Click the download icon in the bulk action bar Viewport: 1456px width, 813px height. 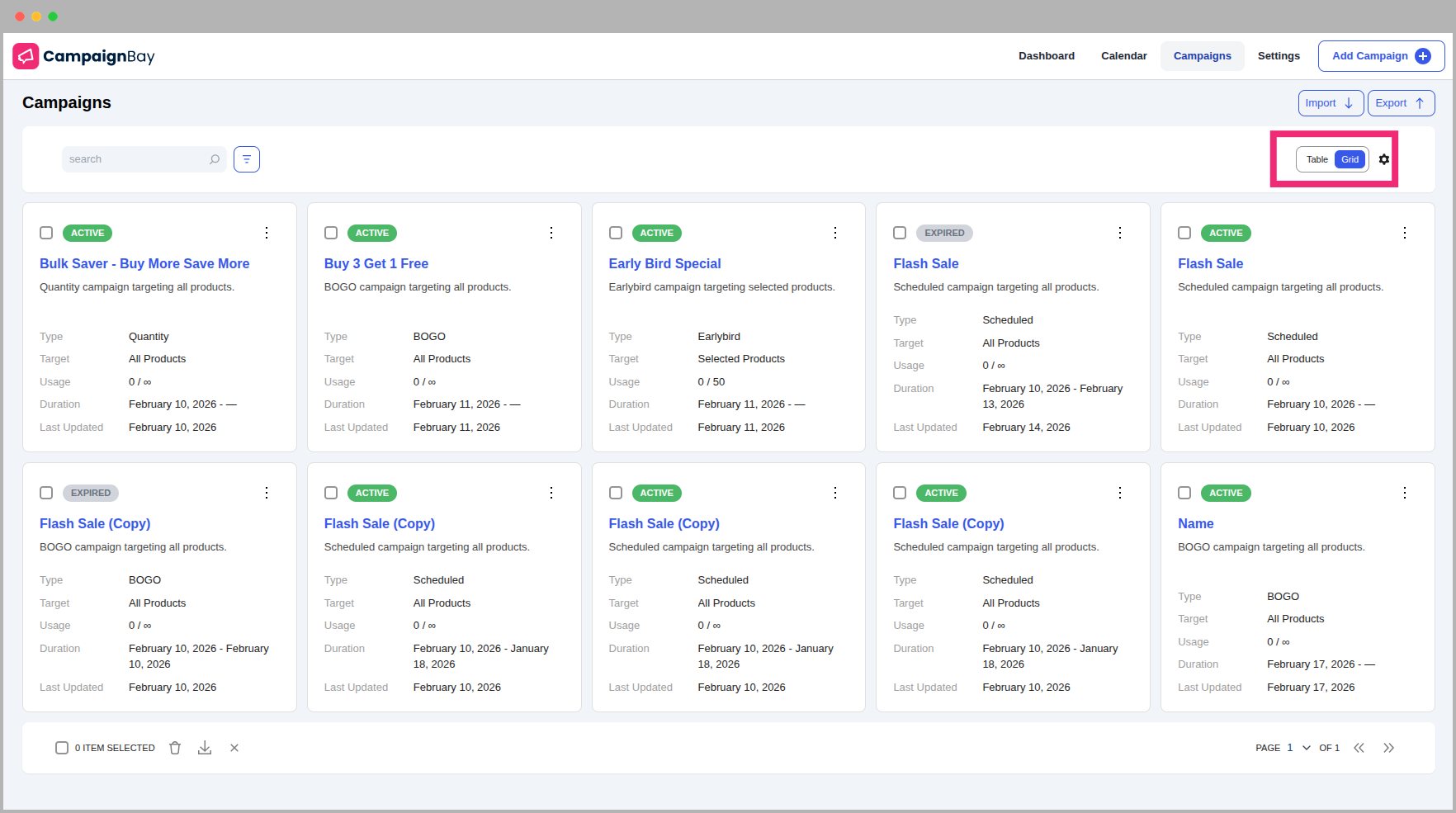205,747
